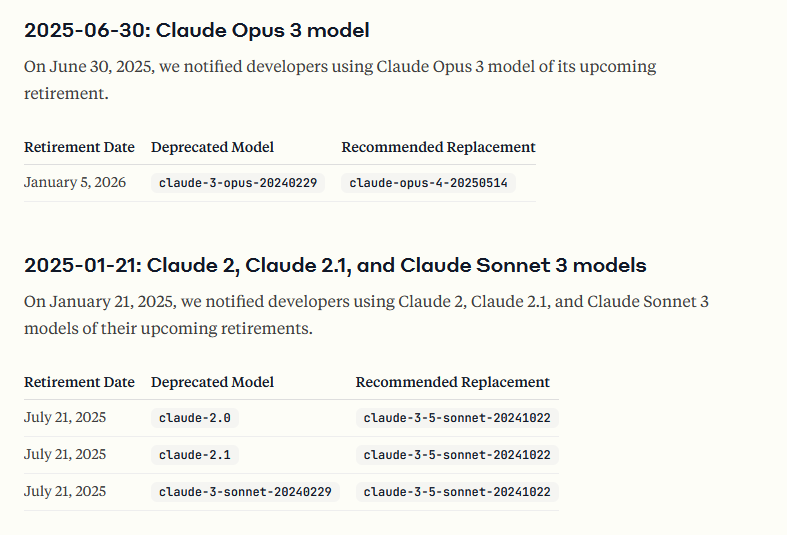
Task: Click Recommended Replacement header in Claude 2 table
Action: point(453,382)
